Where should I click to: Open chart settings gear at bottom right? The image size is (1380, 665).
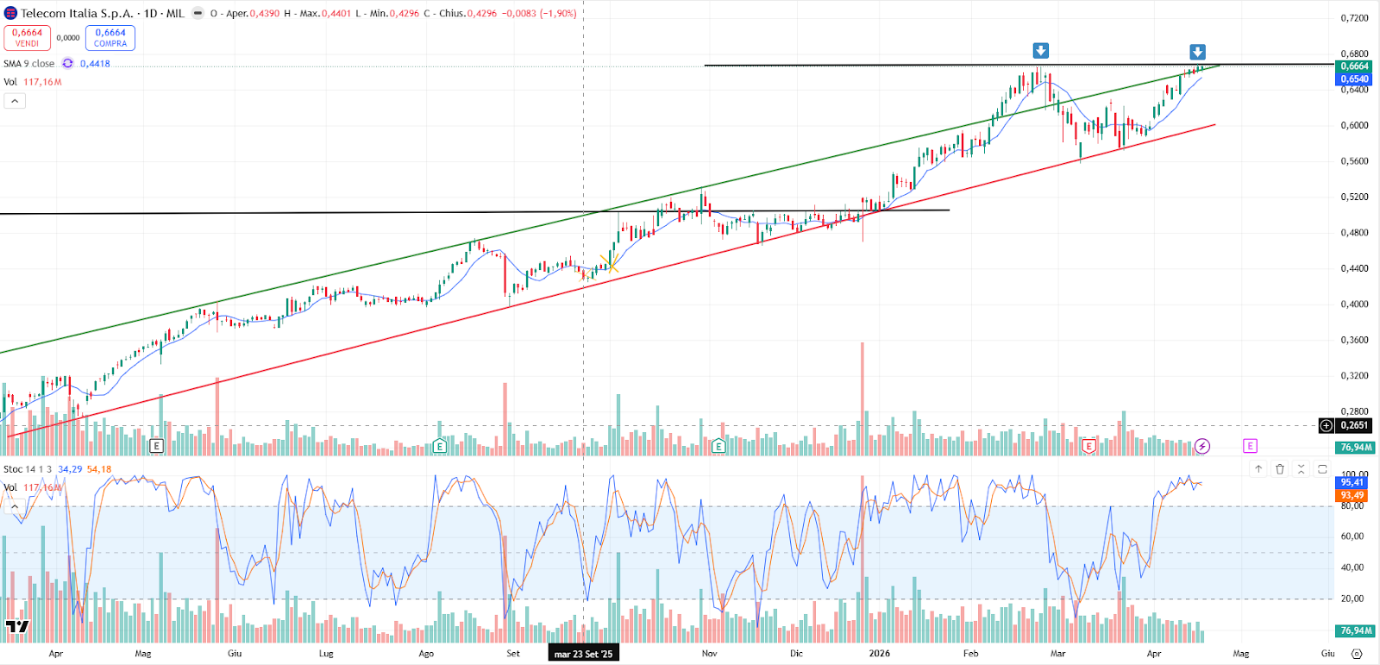point(1356,652)
